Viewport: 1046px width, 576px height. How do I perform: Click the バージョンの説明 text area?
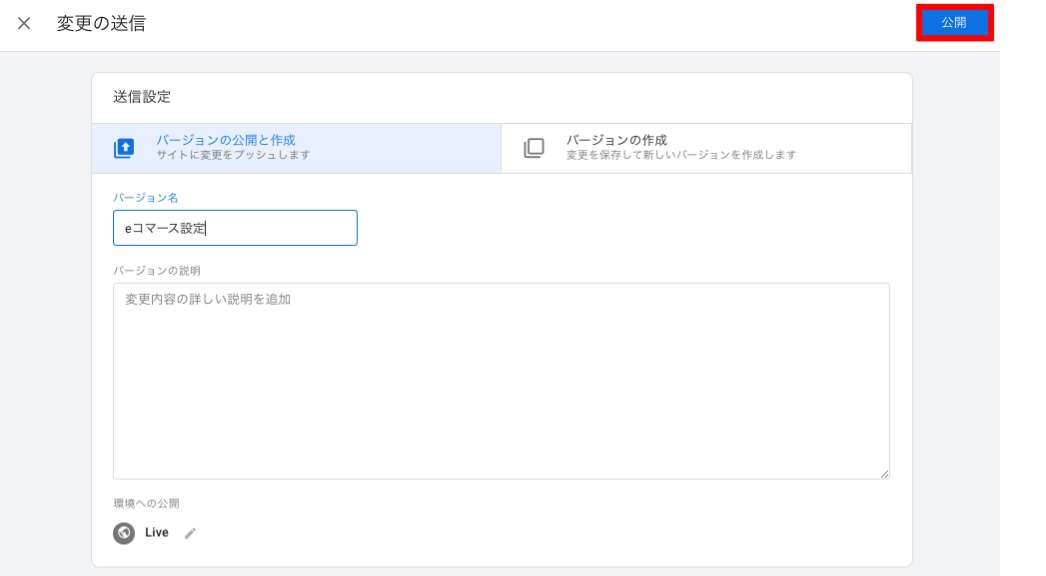[x=501, y=380]
